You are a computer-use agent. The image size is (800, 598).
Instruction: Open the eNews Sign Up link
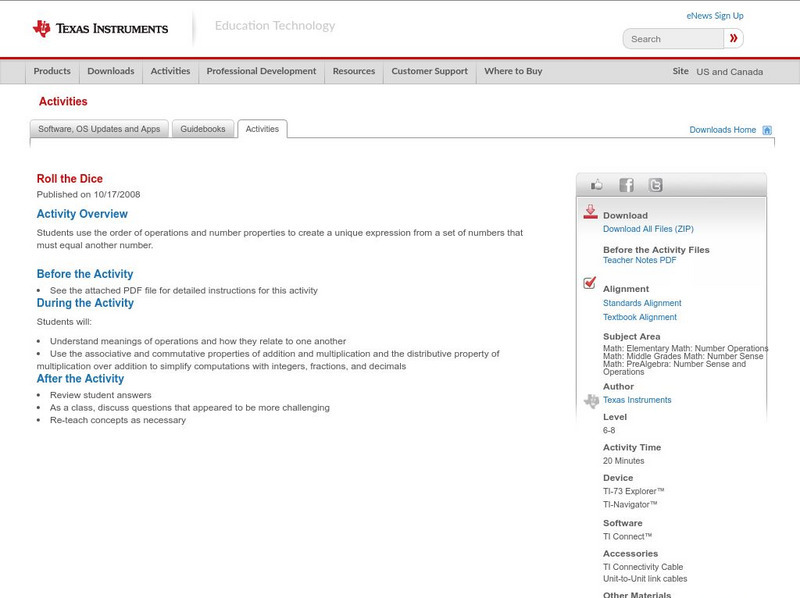coord(715,16)
